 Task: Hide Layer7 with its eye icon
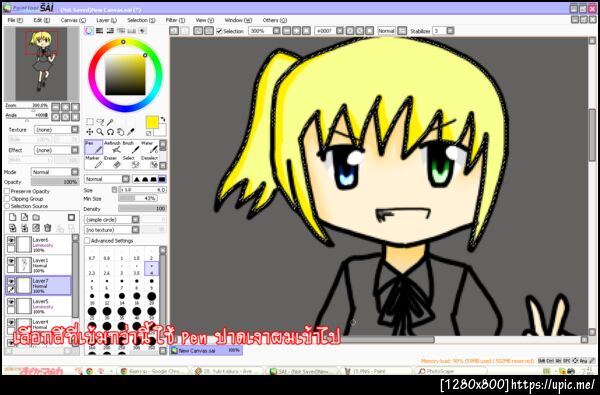[11, 281]
